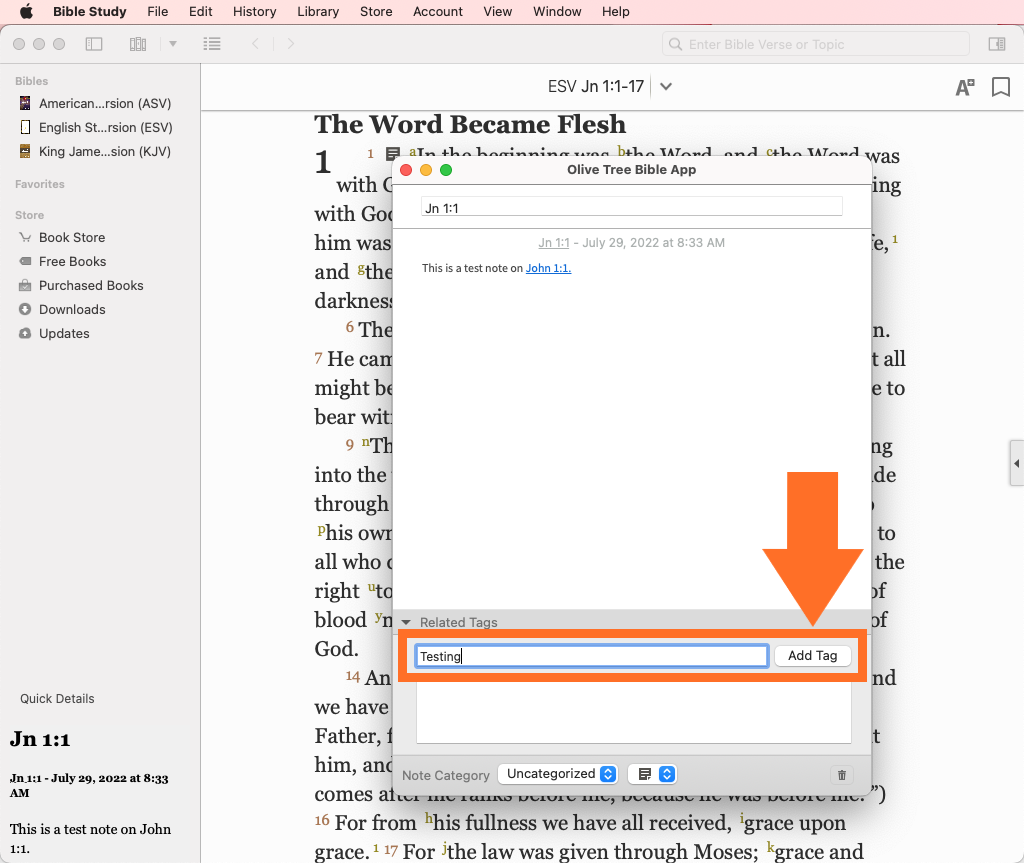Click the Add Tag button
The height and width of the screenshot is (863, 1024).
coord(812,656)
